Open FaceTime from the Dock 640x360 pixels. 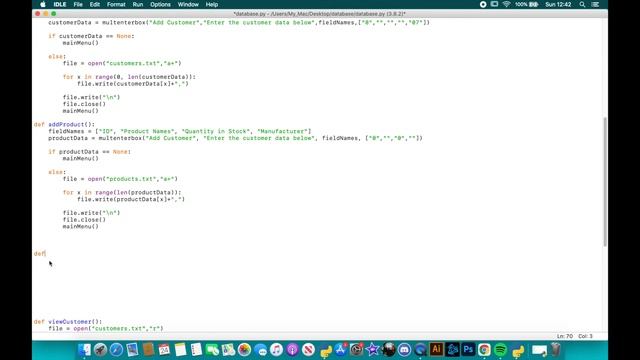(212, 350)
